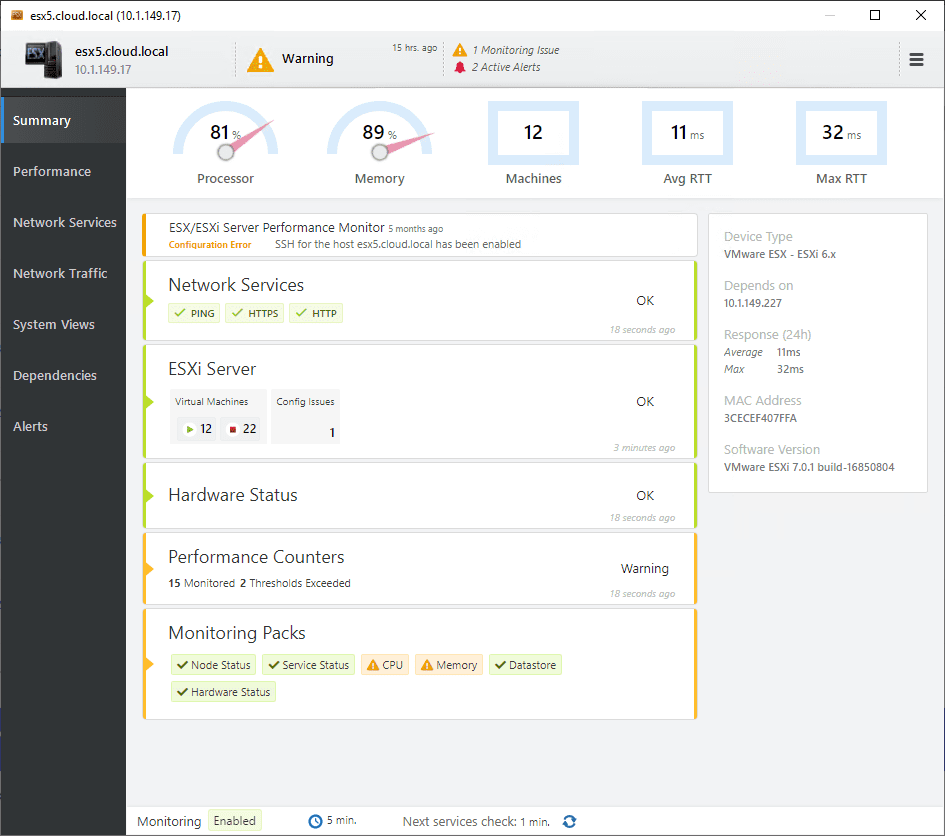The width and height of the screenshot is (945, 836).
Task: Expand the Network Services panel arrow
Action: pyautogui.click(x=149, y=300)
